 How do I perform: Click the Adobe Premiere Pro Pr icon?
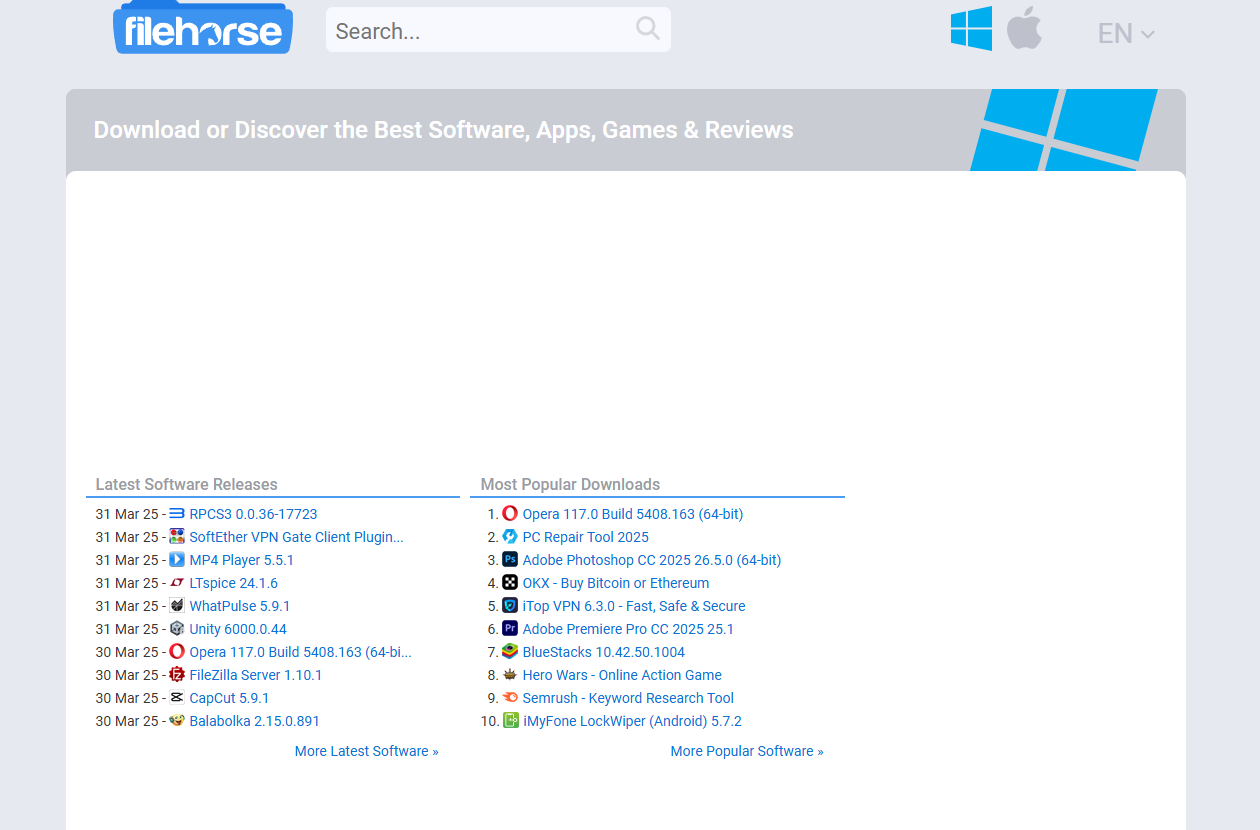pyautogui.click(x=510, y=629)
